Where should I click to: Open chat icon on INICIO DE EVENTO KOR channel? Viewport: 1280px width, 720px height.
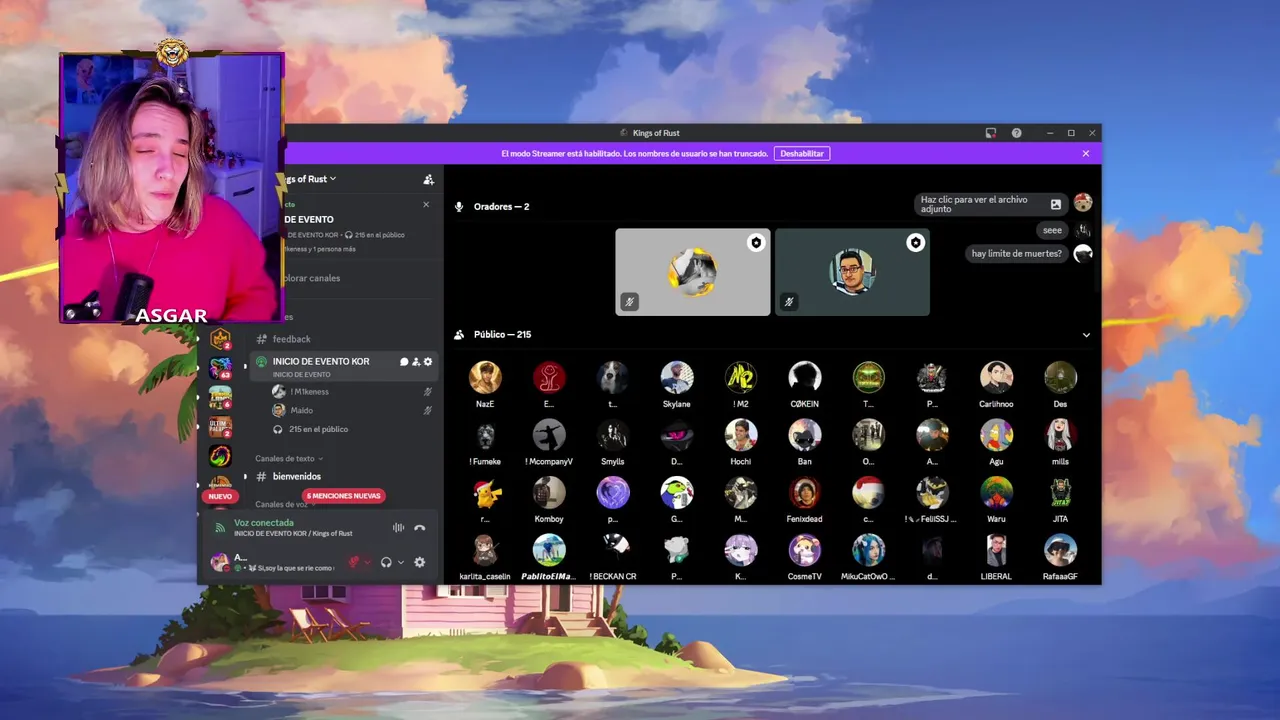[404, 362]
